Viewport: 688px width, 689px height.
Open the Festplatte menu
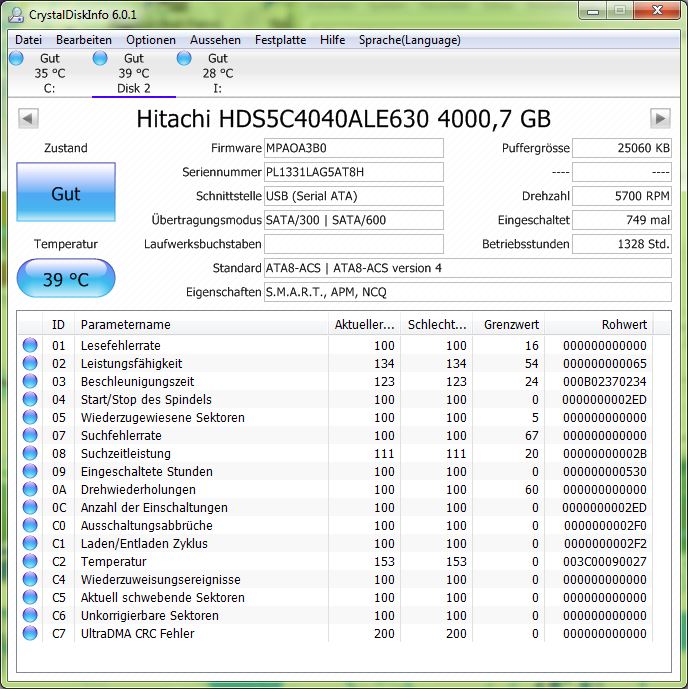(x=280, y=40)
